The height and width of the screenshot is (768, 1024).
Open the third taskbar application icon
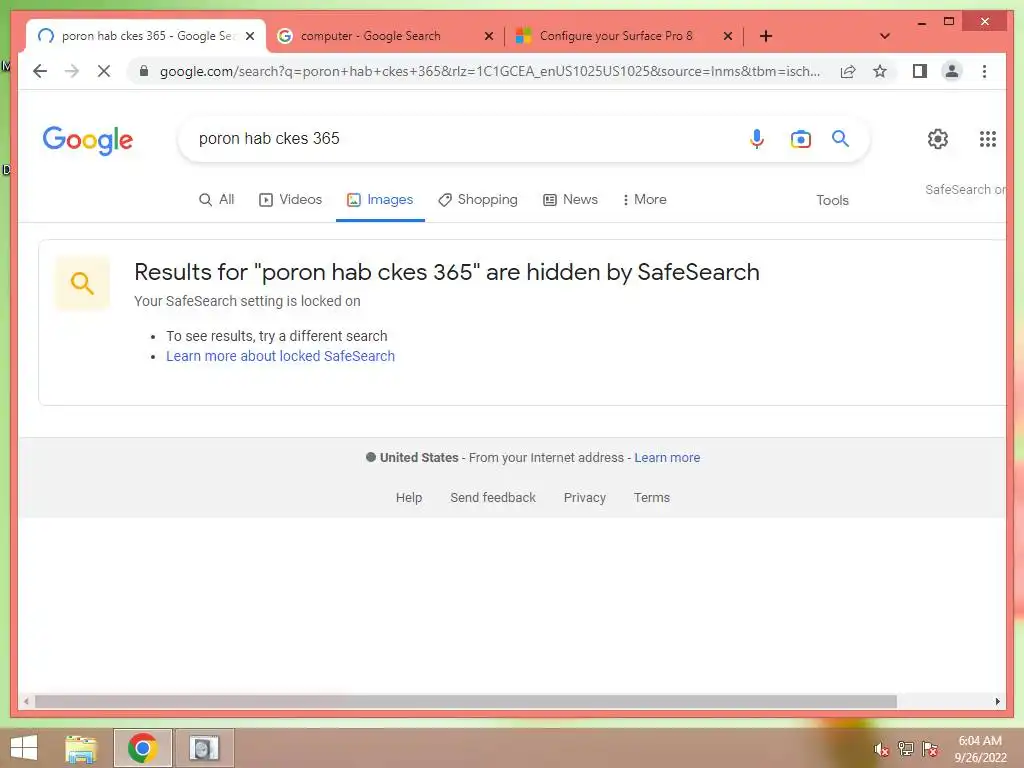coord(204,748)
